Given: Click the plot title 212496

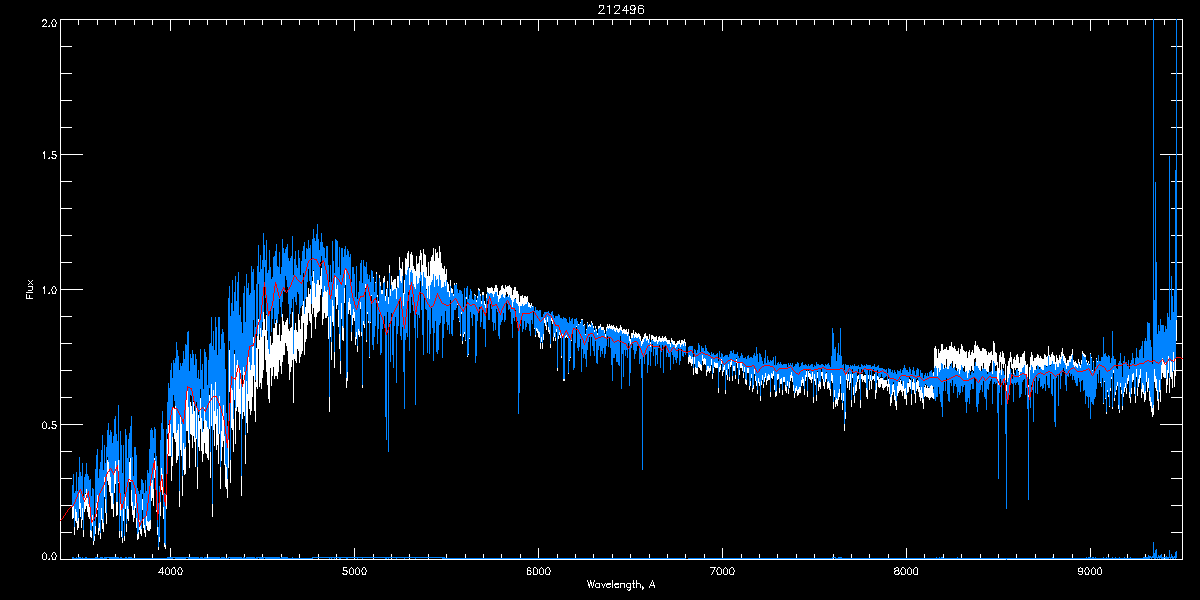Looking at the screenshot, I should (x=620, y=9).
